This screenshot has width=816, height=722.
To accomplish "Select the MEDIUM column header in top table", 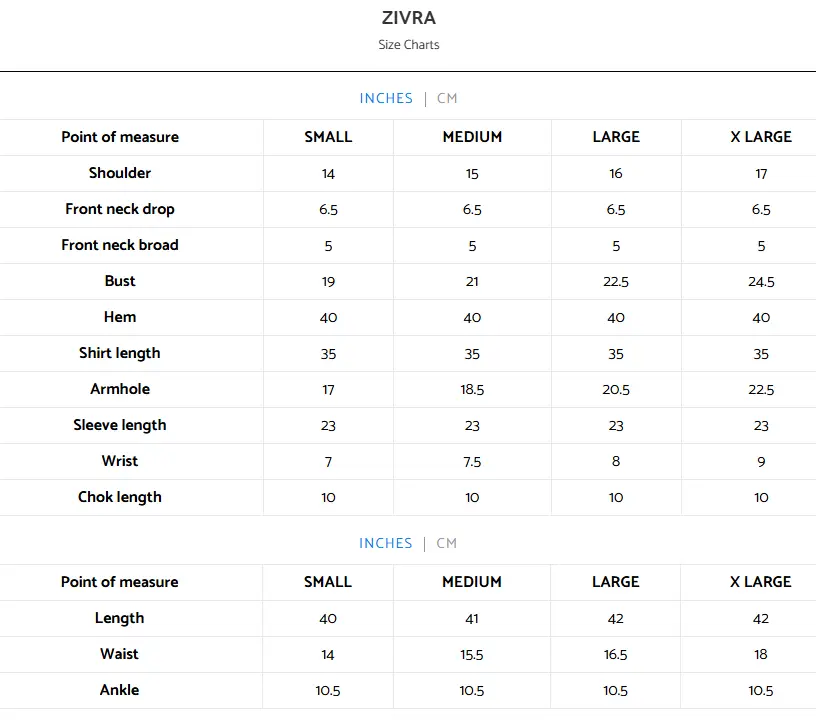I will (472, 137).
